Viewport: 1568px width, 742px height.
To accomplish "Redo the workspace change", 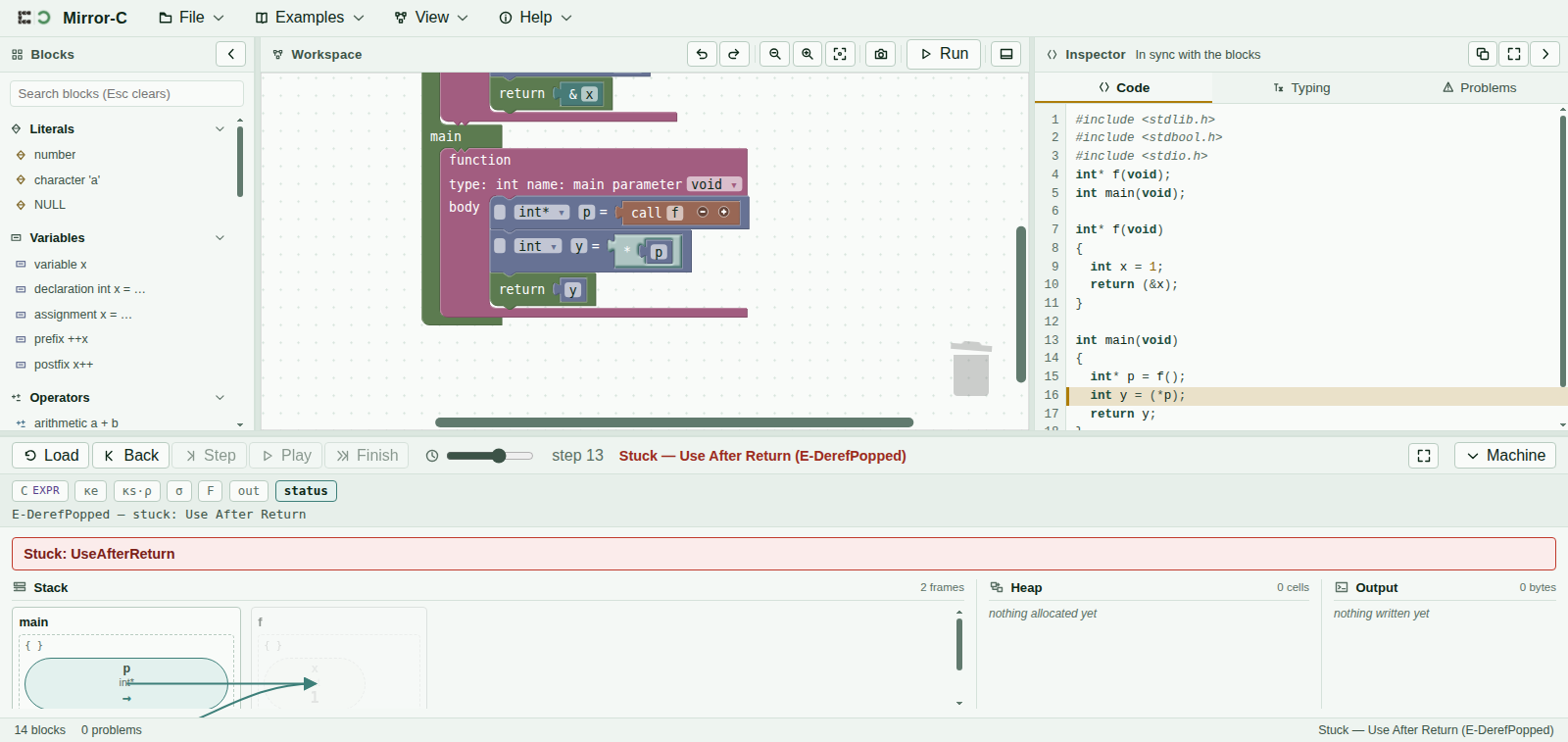I will pyautogui.click(x=734, y=54).
